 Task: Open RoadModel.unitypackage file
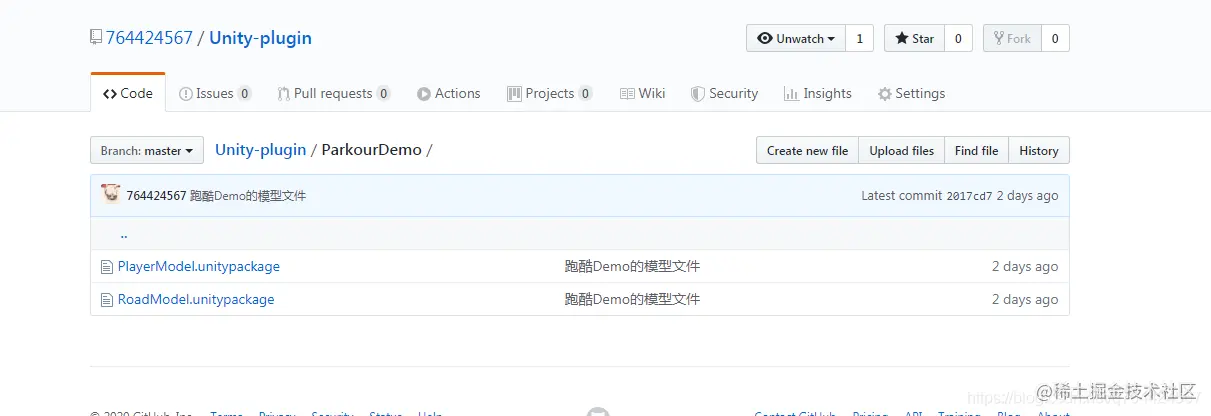196,299
